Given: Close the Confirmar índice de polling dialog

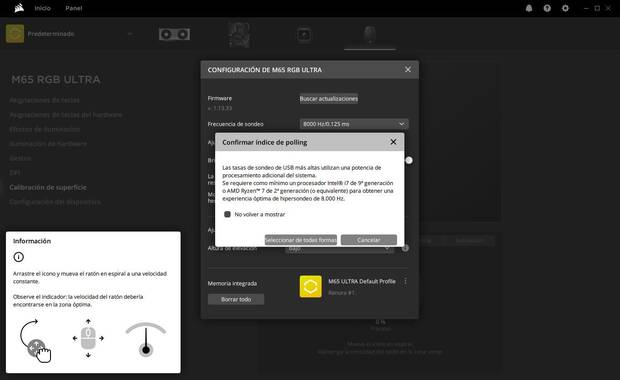Looking at the screenshot, I should [393, 142].
